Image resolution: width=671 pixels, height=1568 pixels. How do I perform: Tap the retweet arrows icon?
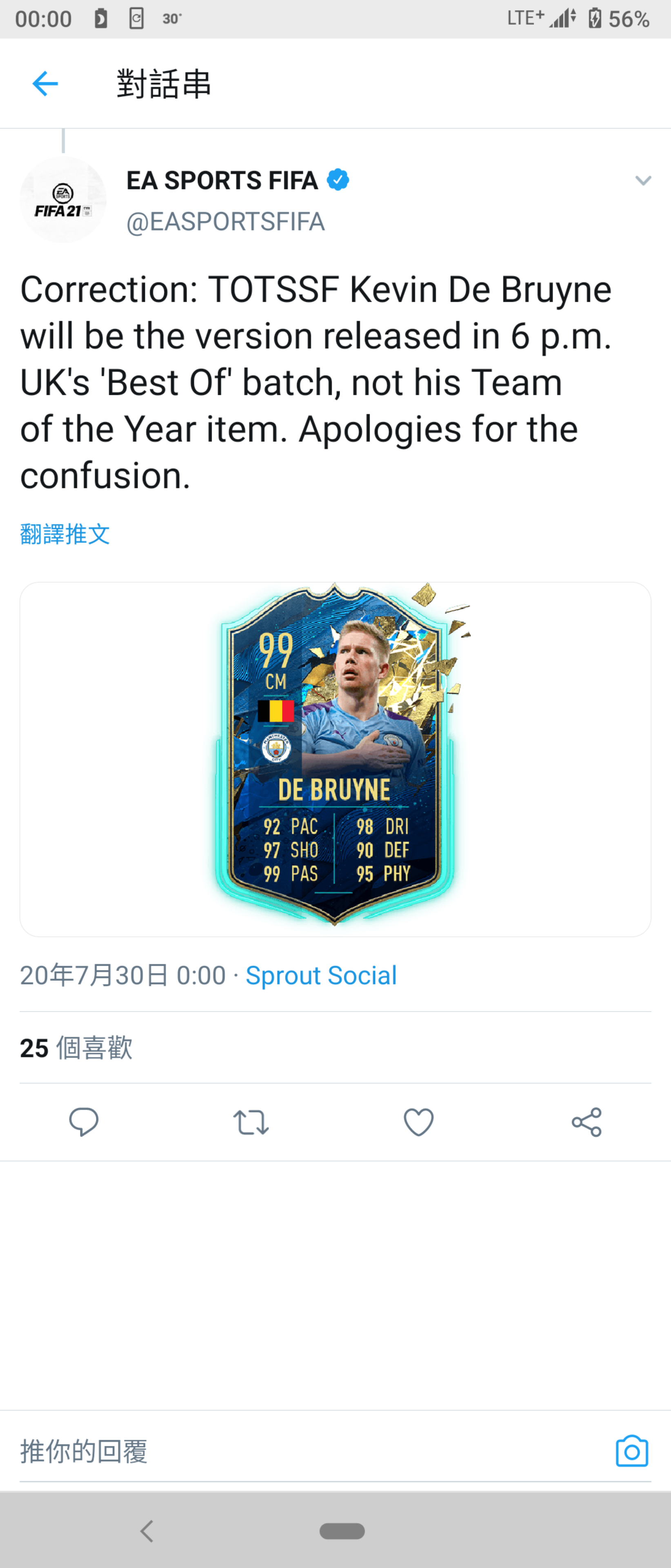[x=251, y=1122]
